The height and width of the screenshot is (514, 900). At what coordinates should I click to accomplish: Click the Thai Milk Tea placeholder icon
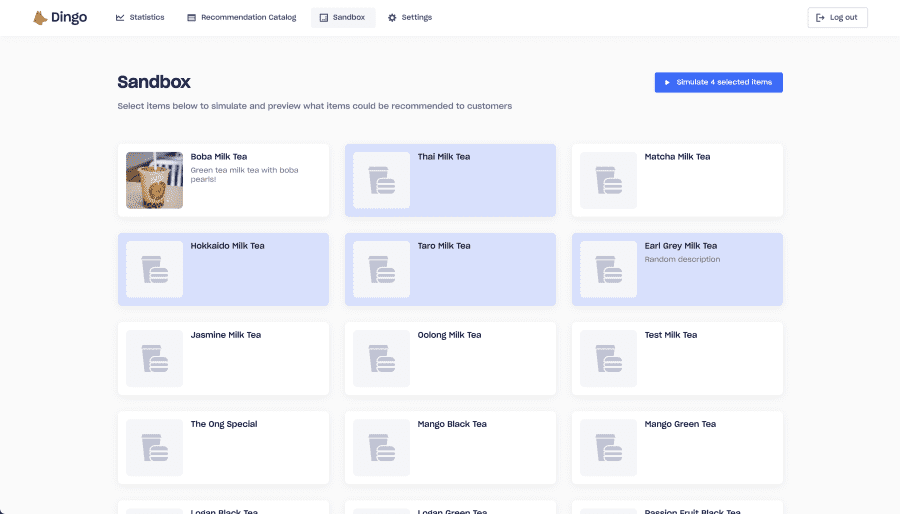click(x=381, y=180)
